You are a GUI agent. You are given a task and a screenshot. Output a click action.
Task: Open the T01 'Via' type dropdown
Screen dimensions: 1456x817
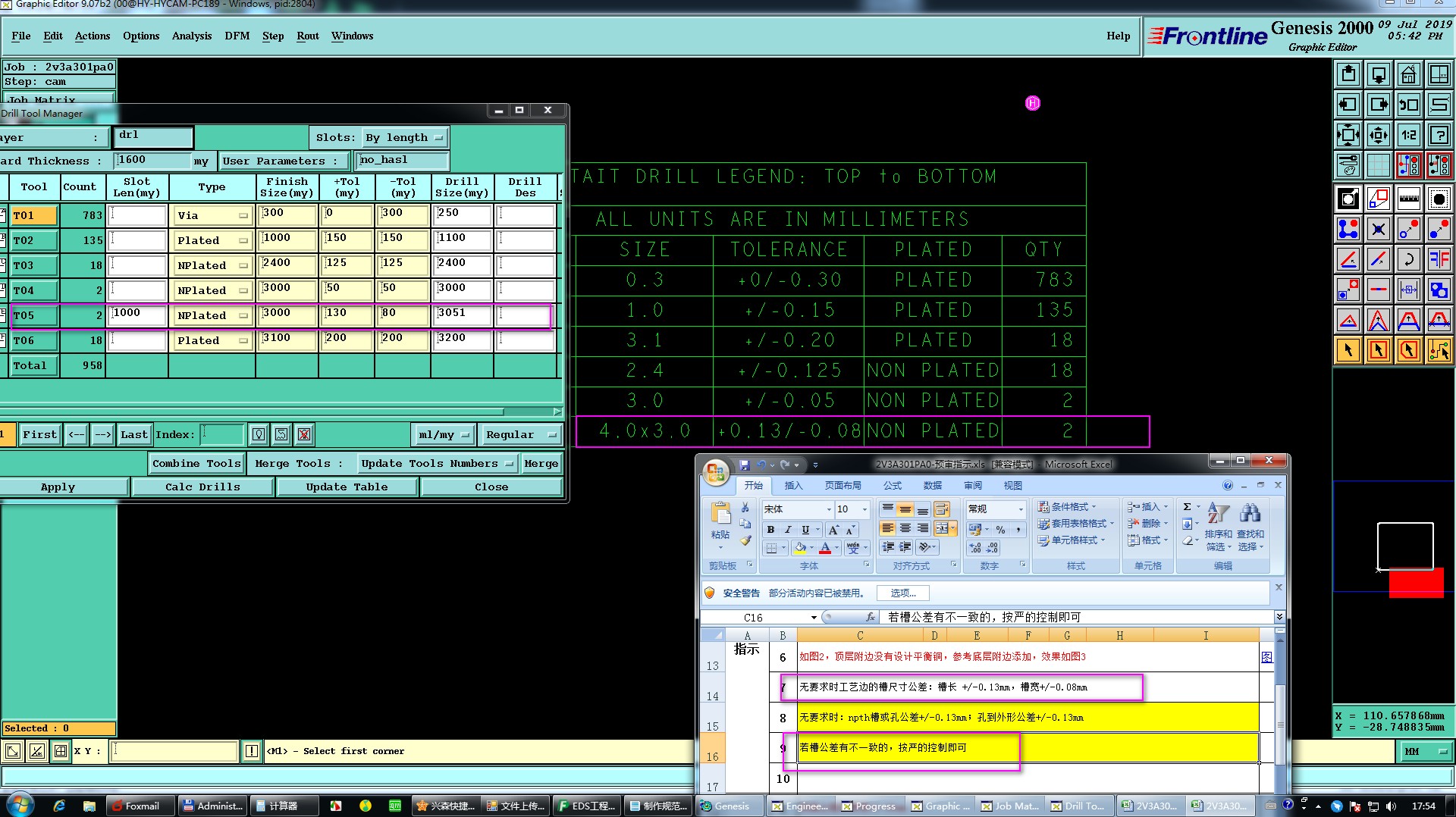pos(212,215)
